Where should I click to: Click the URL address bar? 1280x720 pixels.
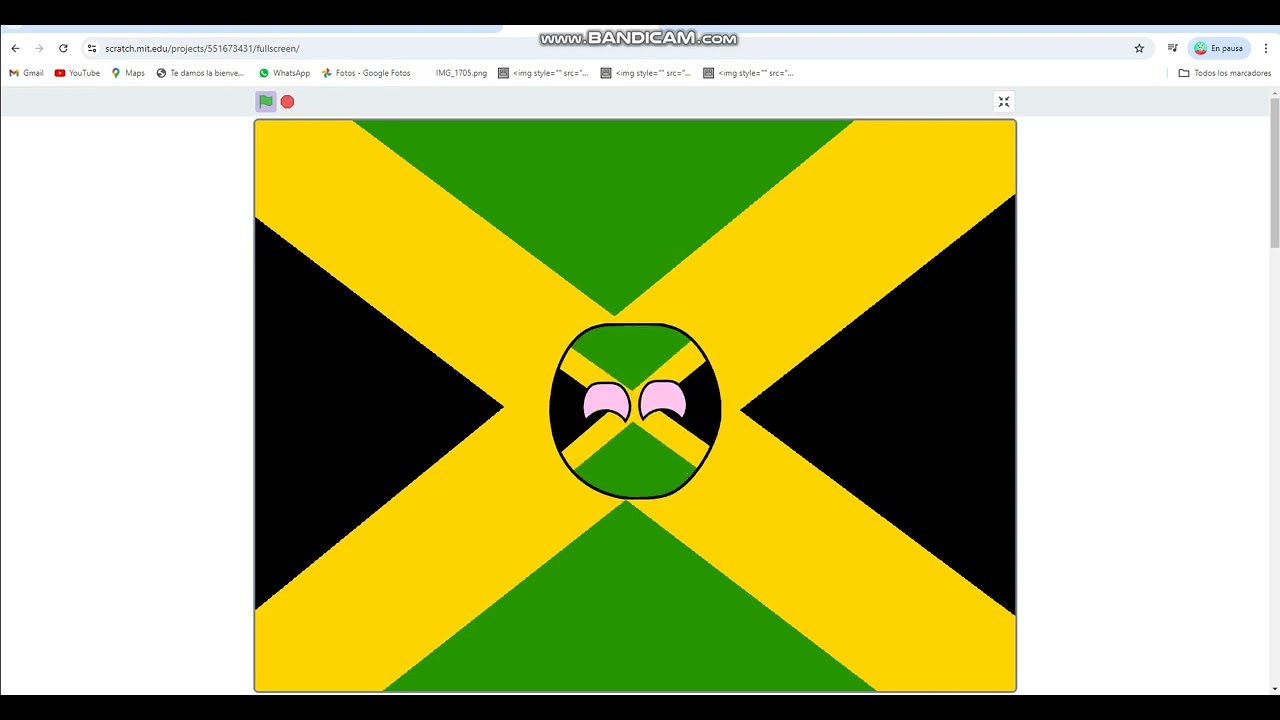tap(618, 48)
